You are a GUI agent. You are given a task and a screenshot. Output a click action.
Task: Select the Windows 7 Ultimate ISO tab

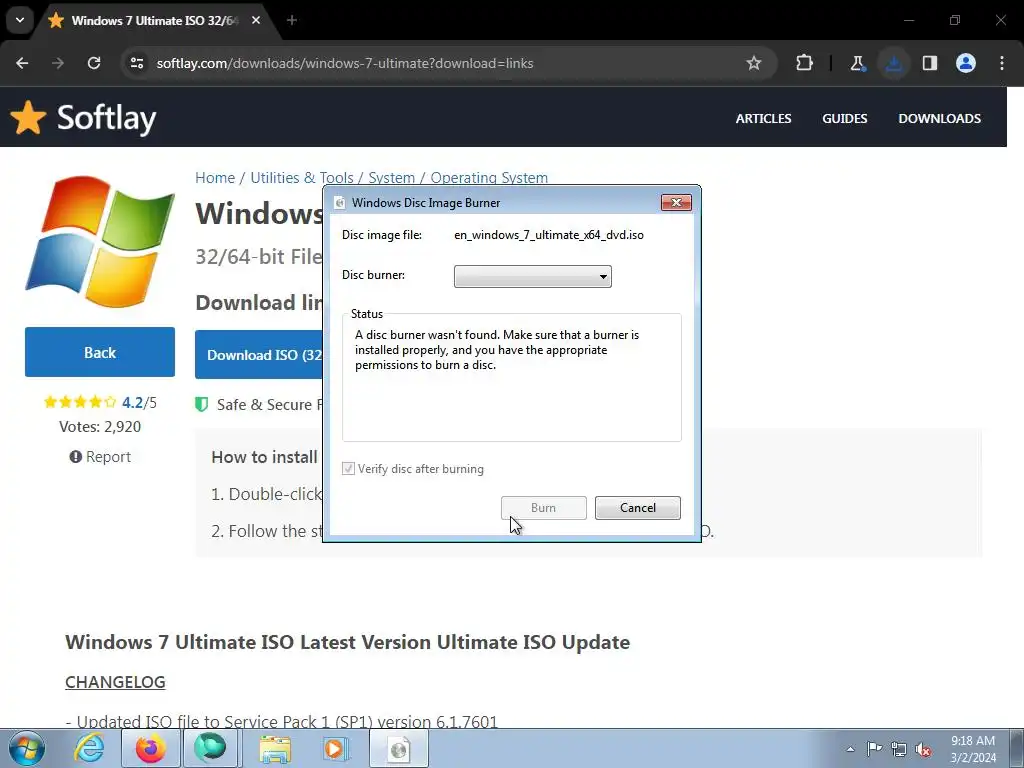(x=154, y=21)
